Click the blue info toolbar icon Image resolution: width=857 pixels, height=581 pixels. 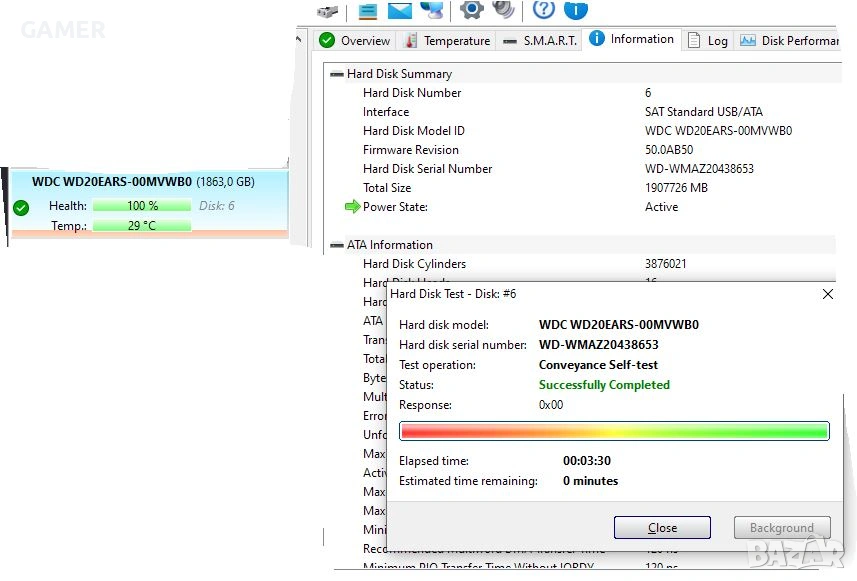(576, 9)
